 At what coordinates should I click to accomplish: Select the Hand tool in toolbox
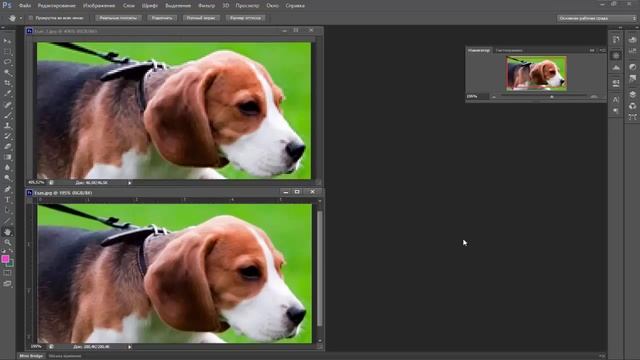click(7, 232)
